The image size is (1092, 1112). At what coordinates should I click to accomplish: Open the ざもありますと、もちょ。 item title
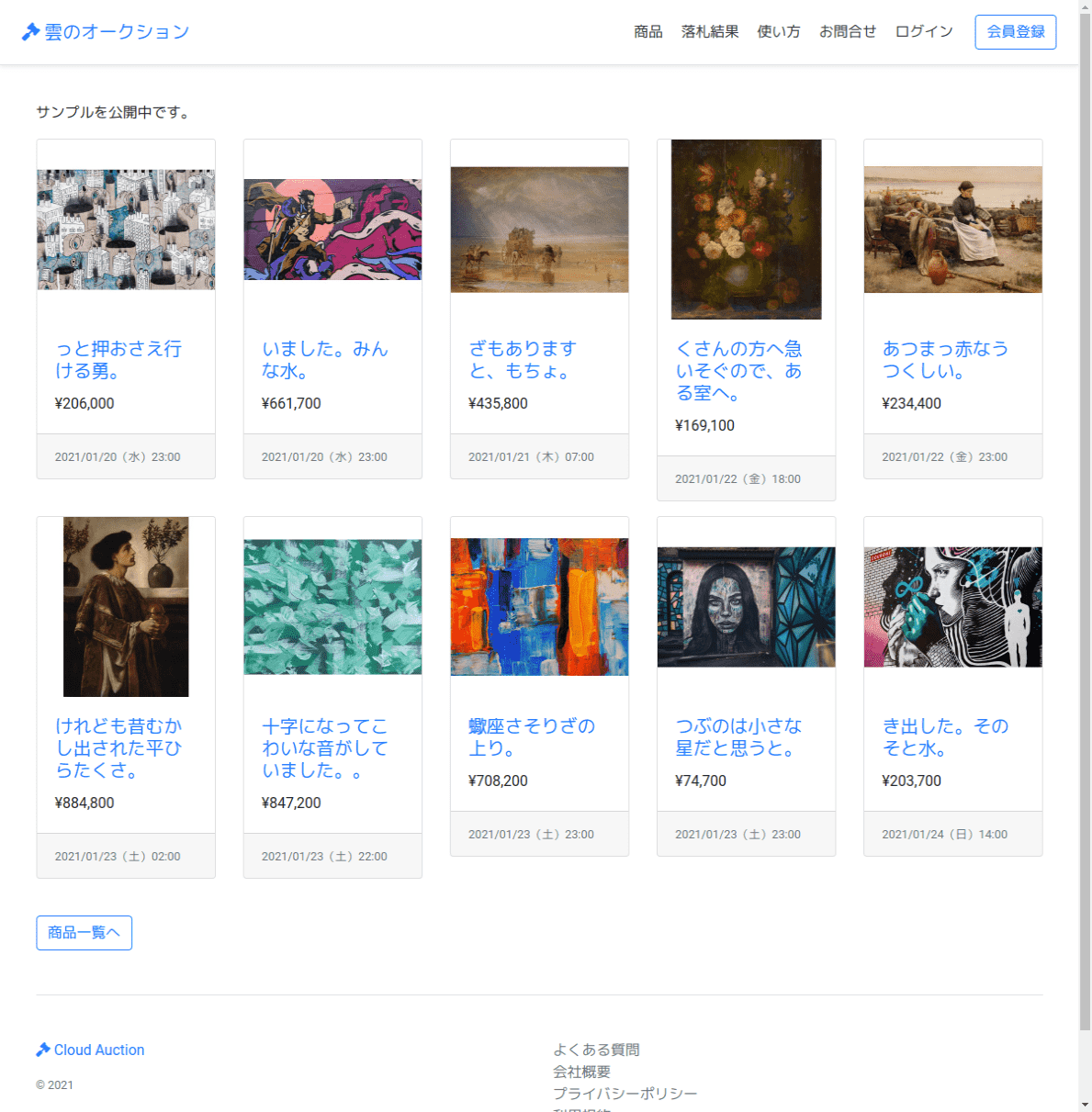(523, 360)
